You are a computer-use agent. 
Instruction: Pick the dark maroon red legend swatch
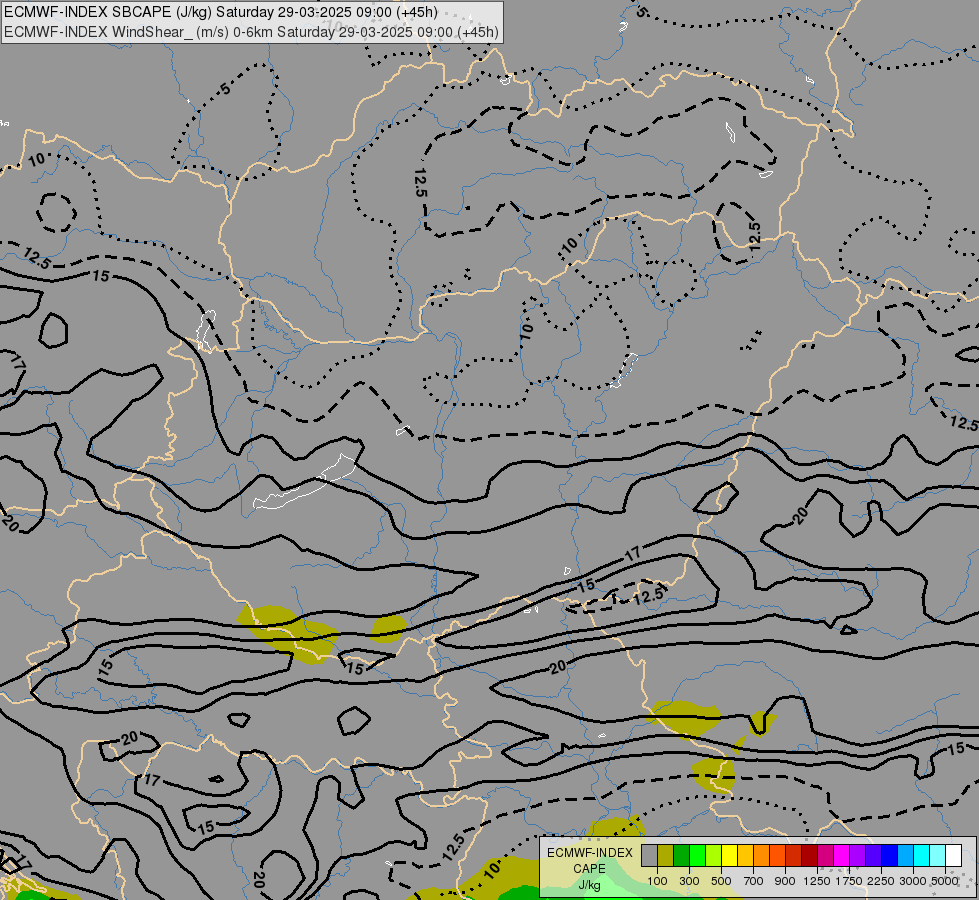click(810, 856)
